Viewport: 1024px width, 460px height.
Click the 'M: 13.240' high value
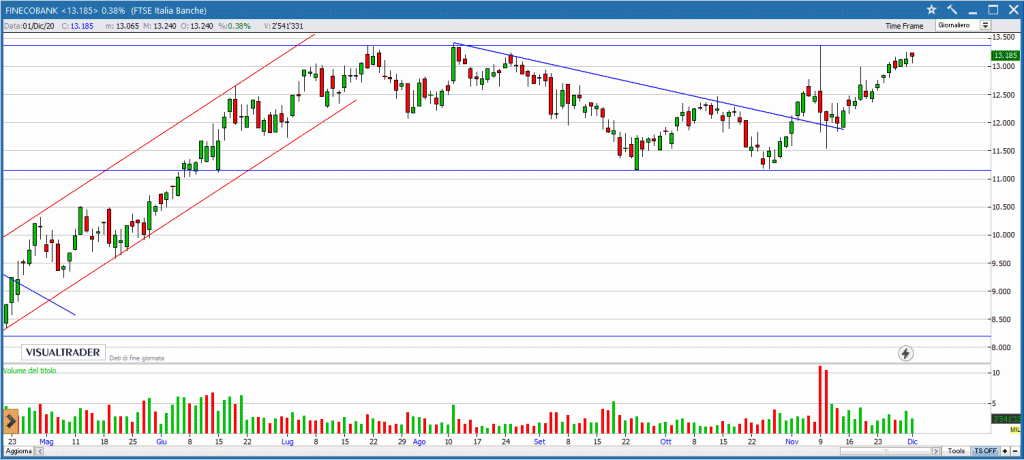coord(160,26)
